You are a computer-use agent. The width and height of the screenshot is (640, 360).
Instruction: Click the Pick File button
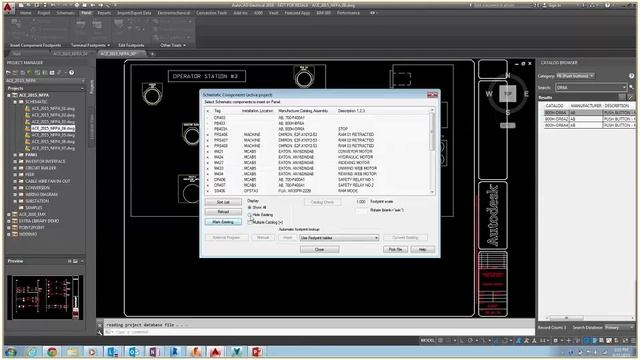(x=395, y=249)
